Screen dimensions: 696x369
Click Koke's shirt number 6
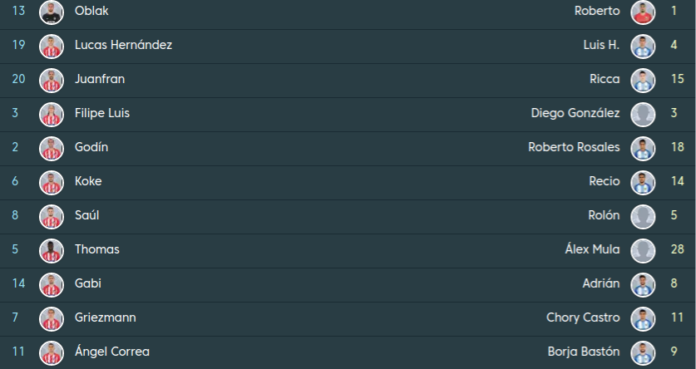pos(15,181)
